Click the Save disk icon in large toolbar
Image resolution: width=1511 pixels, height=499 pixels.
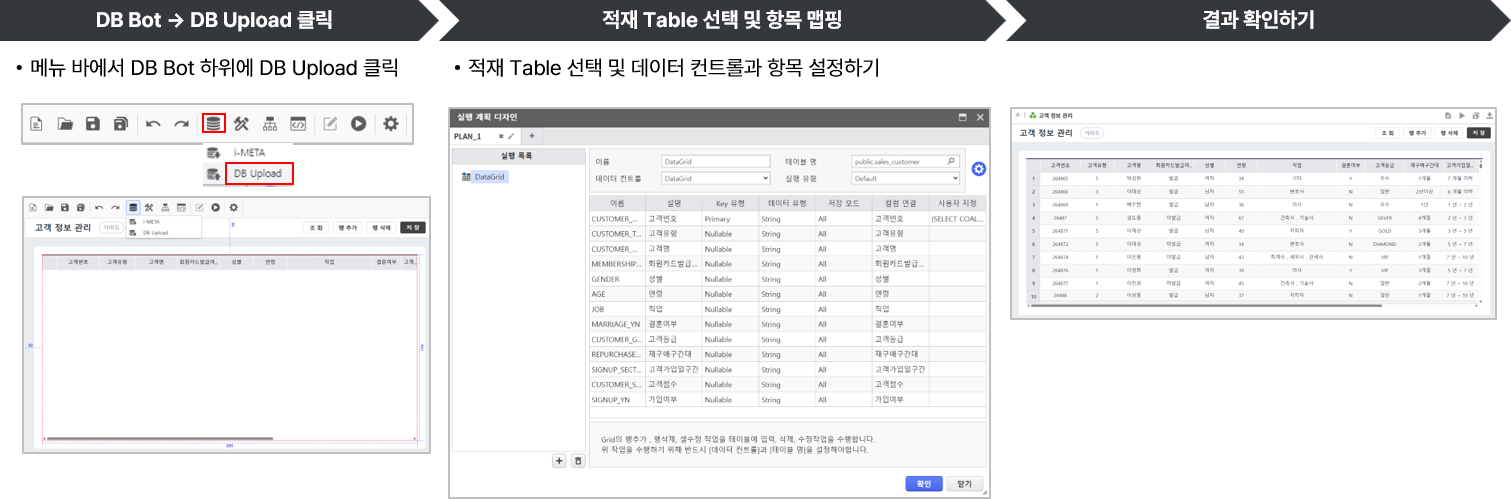coord(93,124)
